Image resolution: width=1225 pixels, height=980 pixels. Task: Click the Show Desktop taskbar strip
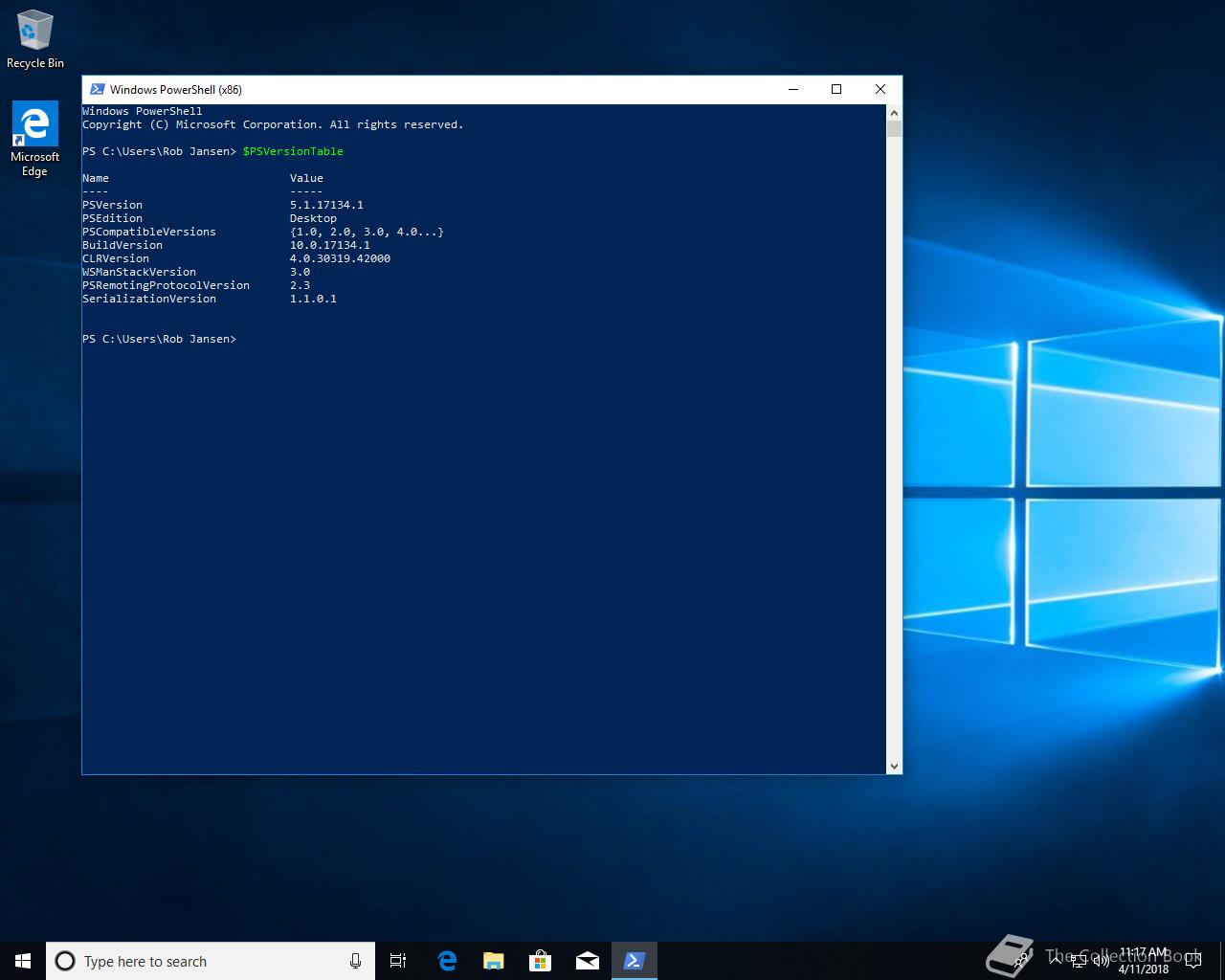[x=1222, y=961]
